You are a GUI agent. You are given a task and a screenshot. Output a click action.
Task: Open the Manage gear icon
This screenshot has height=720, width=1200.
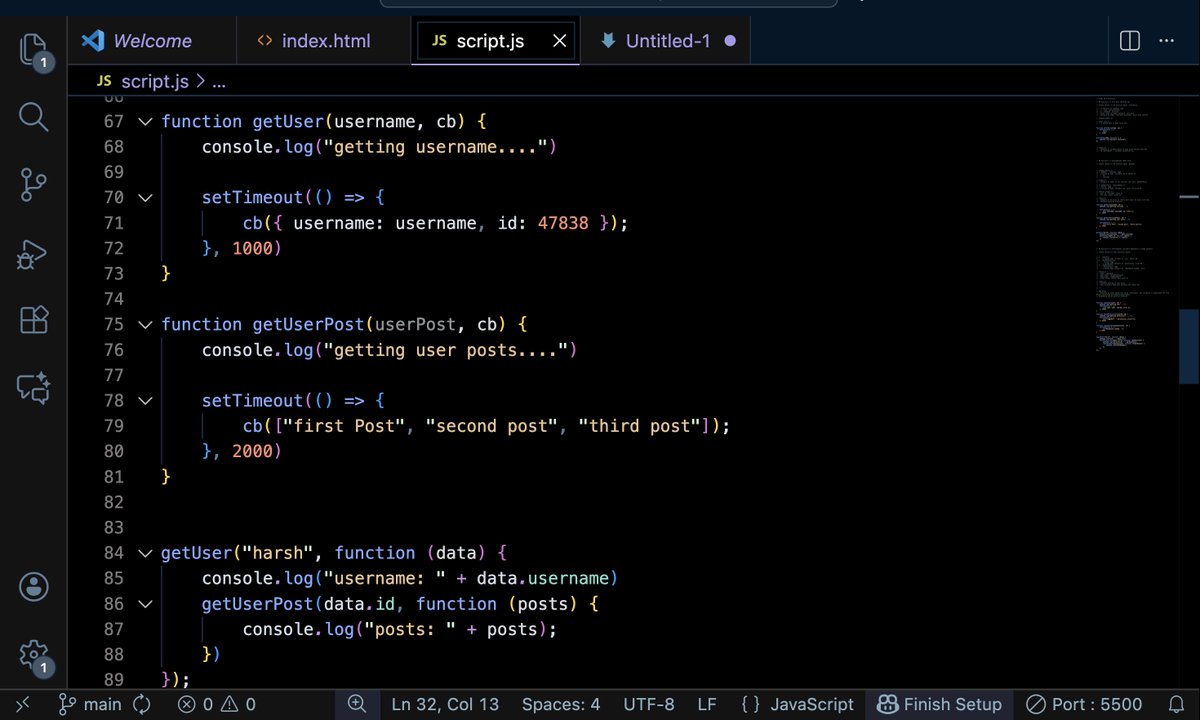pos(33,655)
